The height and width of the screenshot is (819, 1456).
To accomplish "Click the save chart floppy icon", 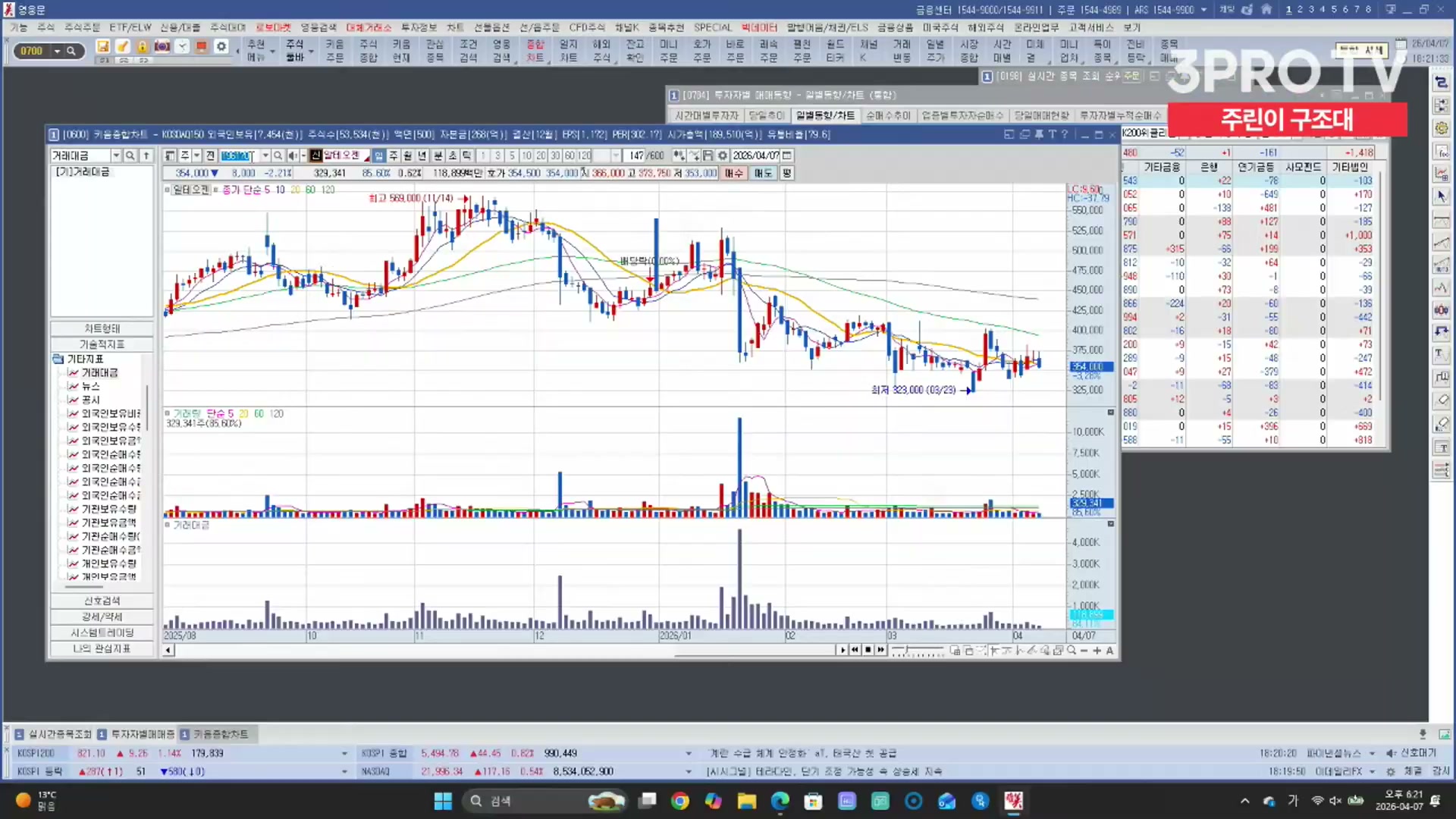I will click(708, 155).
